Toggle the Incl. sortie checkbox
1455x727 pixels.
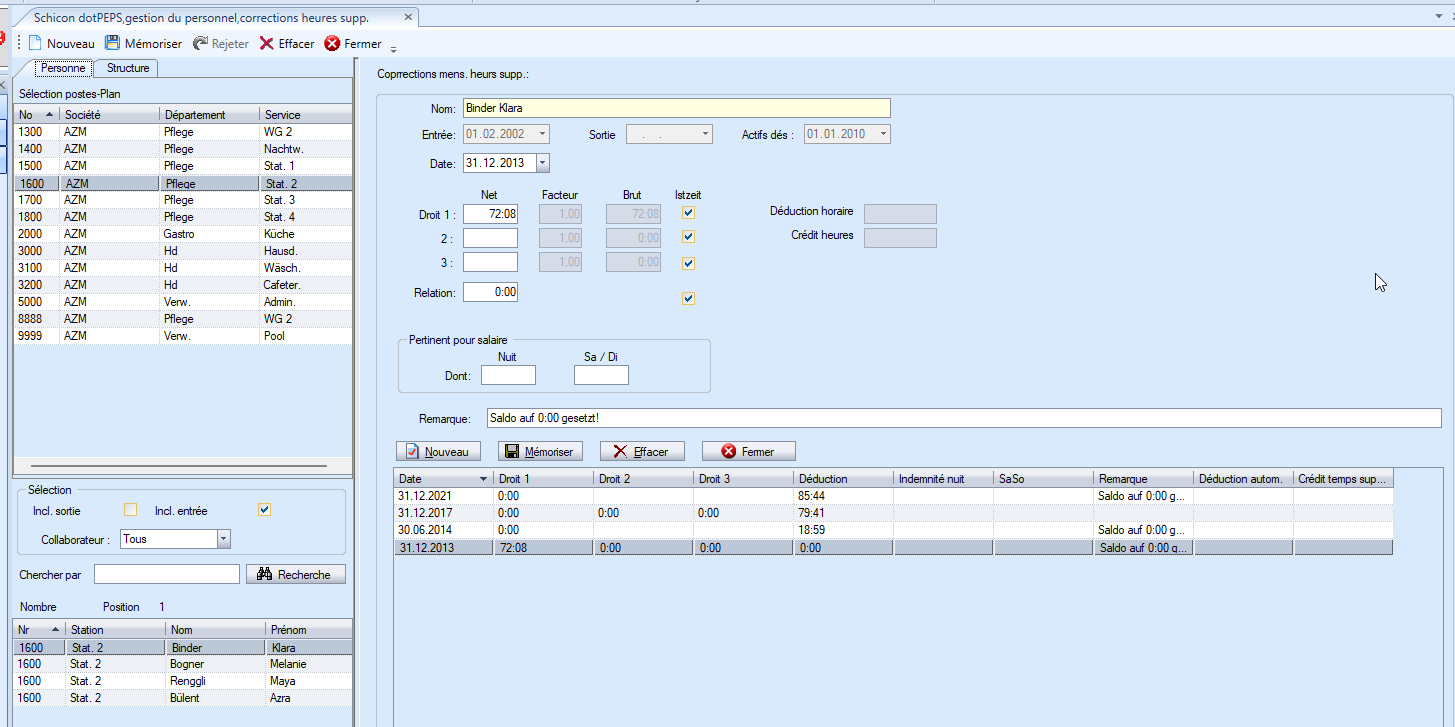(130, 510)
